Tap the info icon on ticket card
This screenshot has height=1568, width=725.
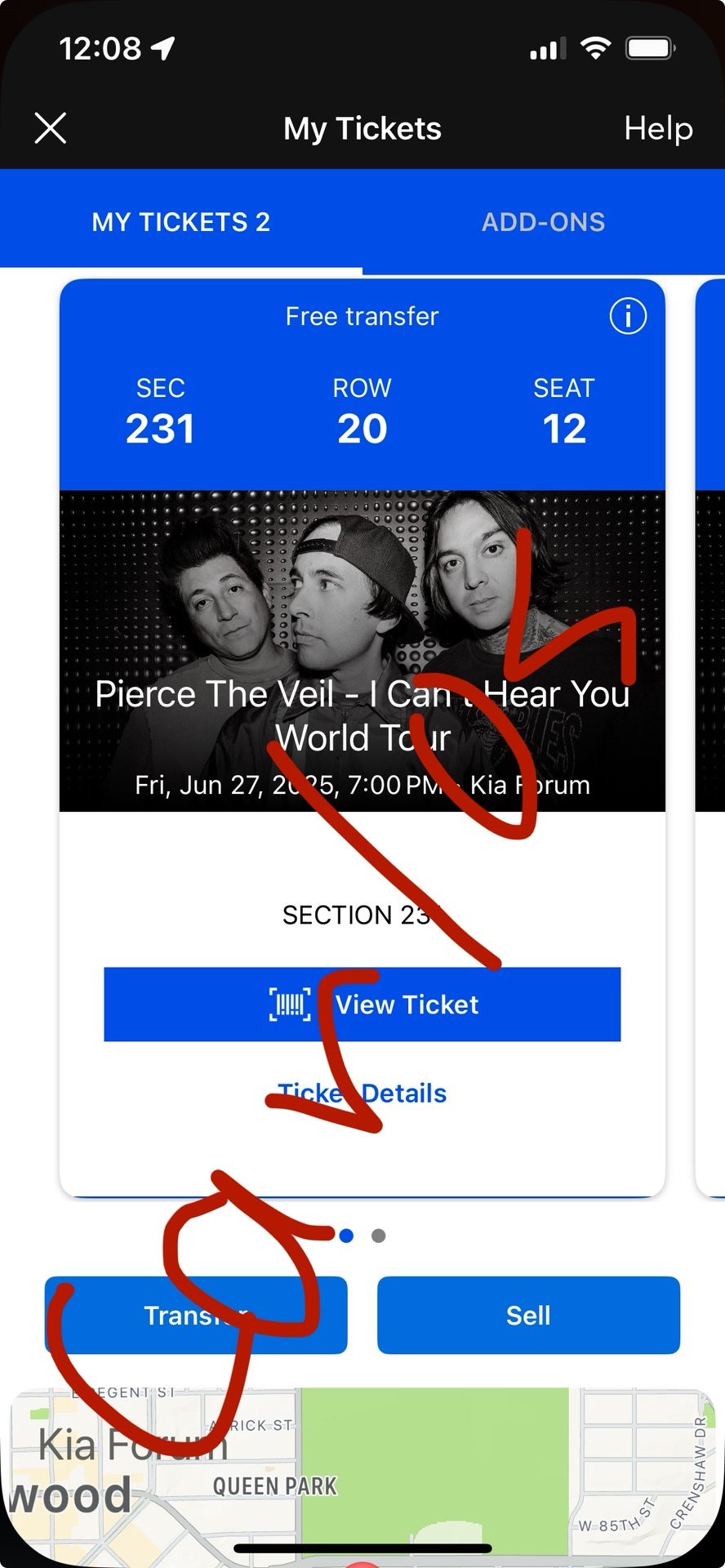coord(628,316)
